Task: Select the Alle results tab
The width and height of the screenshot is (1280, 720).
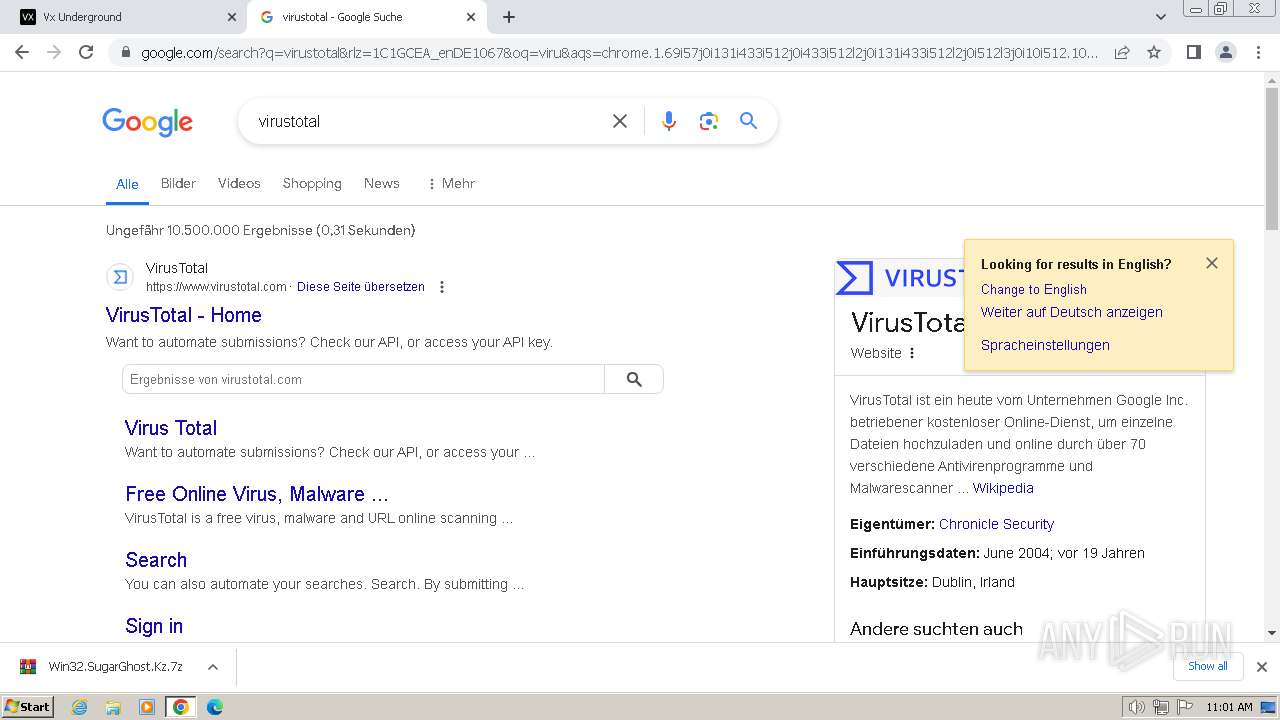Action: (127, 184)
